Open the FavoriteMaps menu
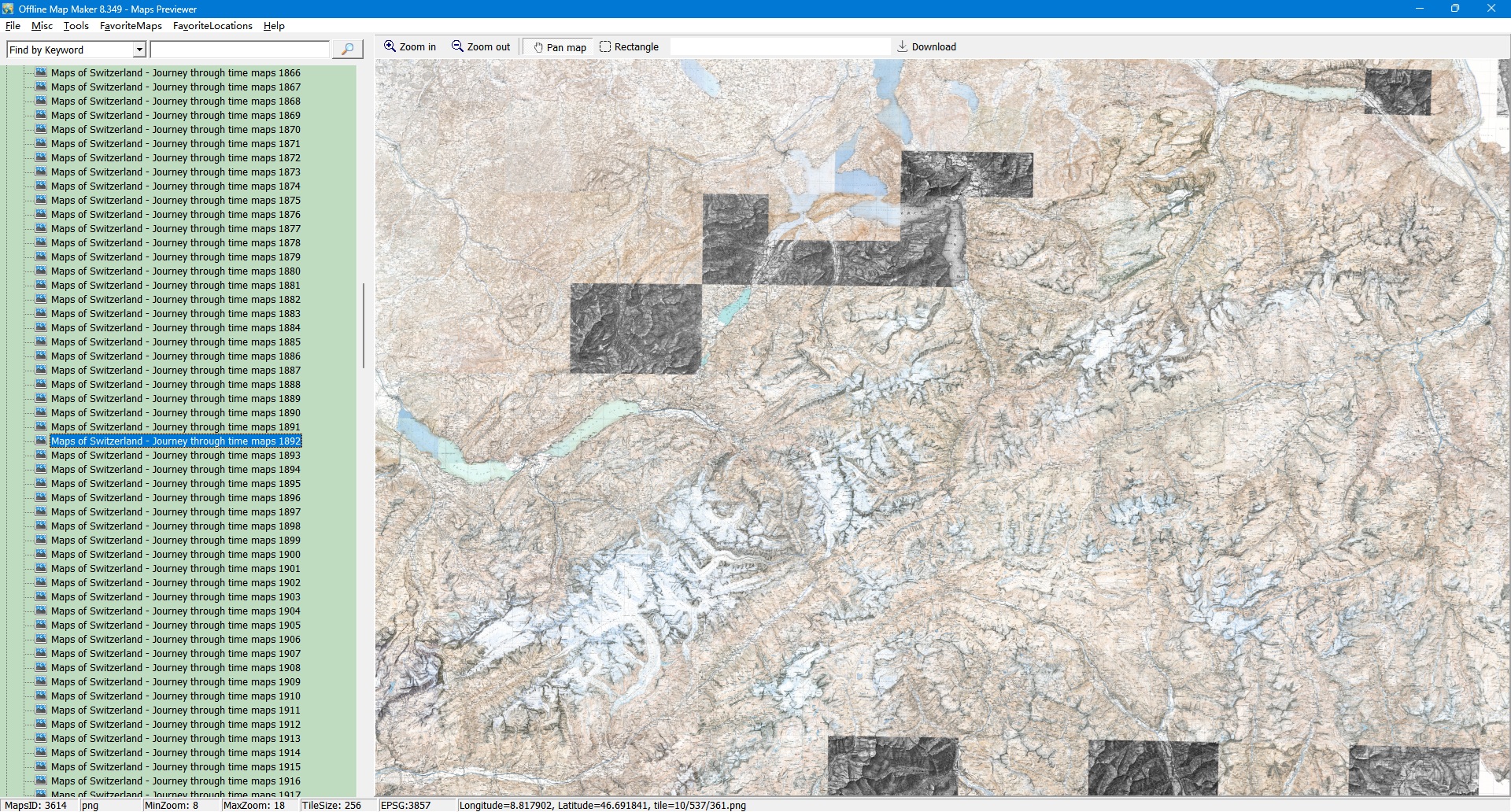1511x812 pixels. (x=131, y=26)
